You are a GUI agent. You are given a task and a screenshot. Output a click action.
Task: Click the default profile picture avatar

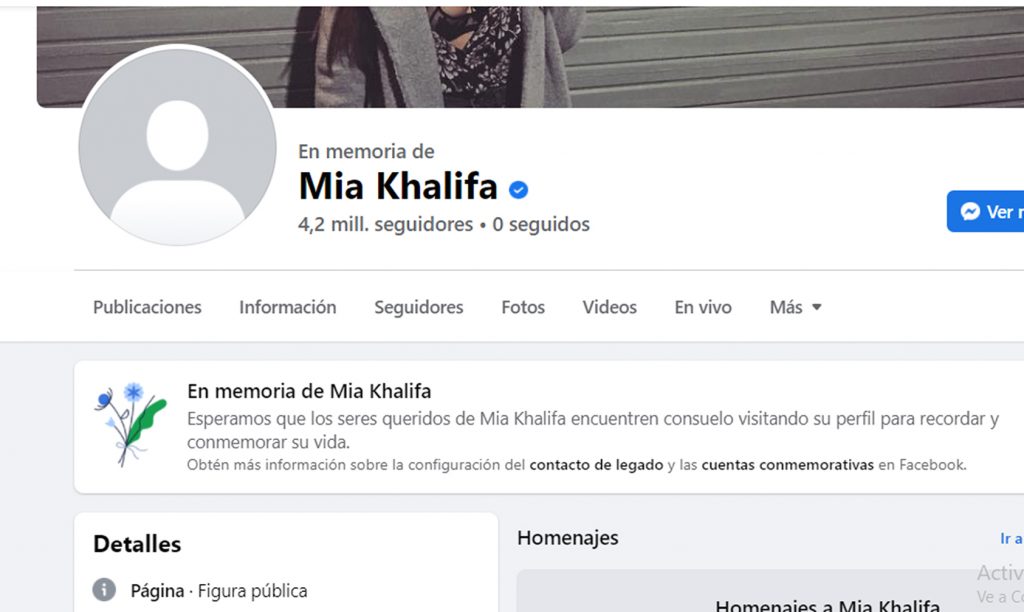coord(177,146)
